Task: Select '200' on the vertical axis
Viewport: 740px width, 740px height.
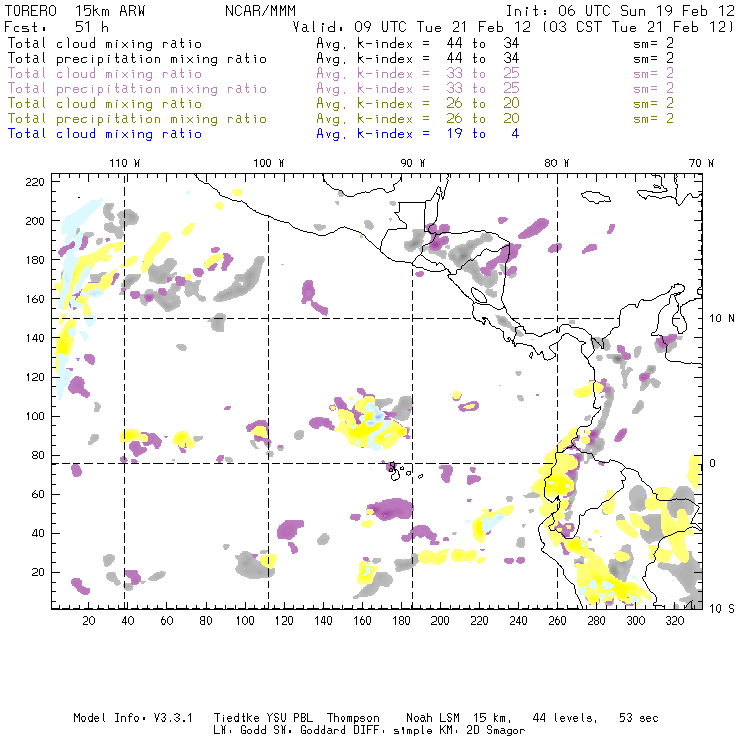Action: tap(35, 221)
